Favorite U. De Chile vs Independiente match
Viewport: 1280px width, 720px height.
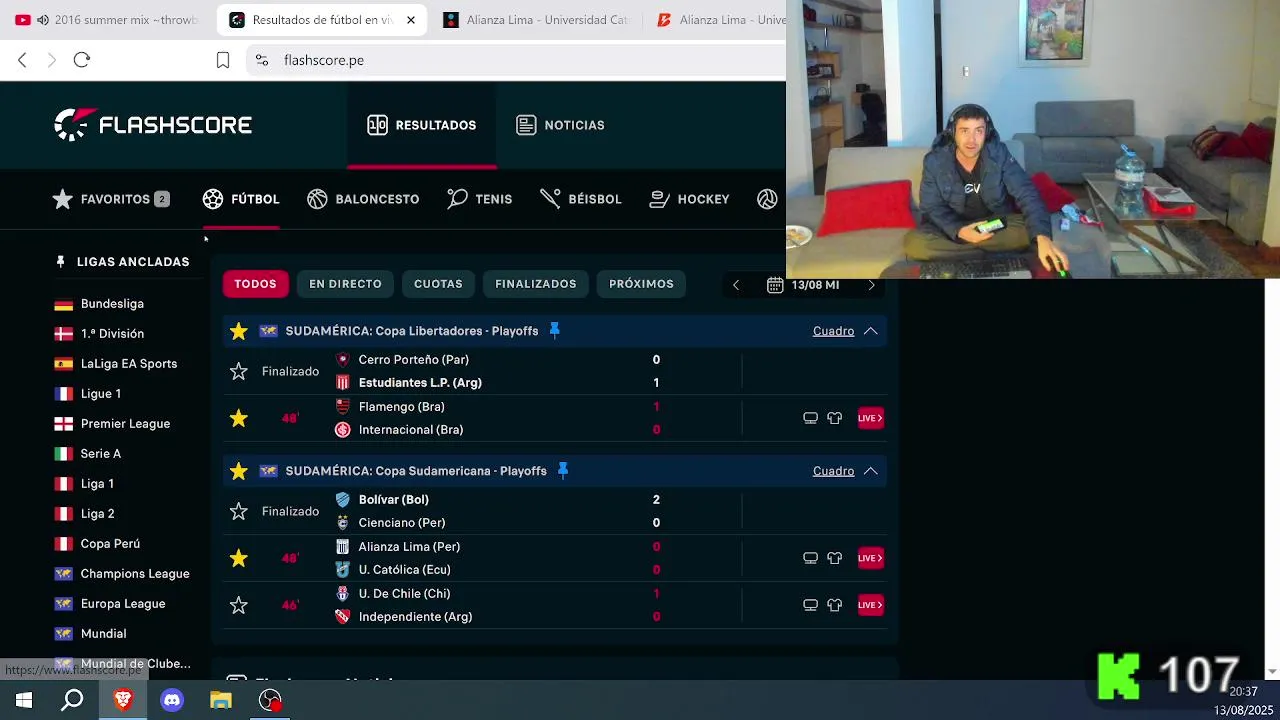(x=238, y=605)
